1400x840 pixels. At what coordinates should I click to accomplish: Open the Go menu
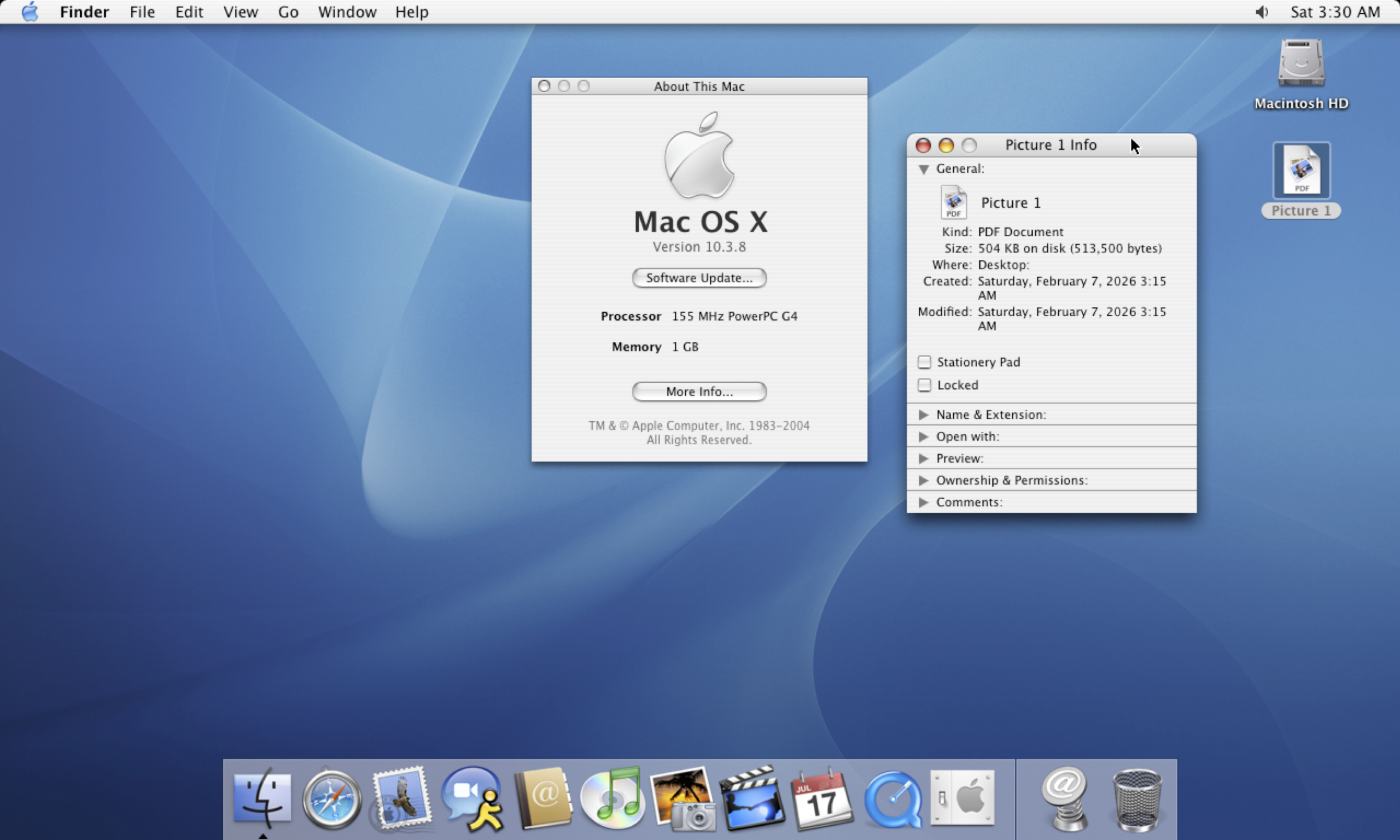click(288, 12)
